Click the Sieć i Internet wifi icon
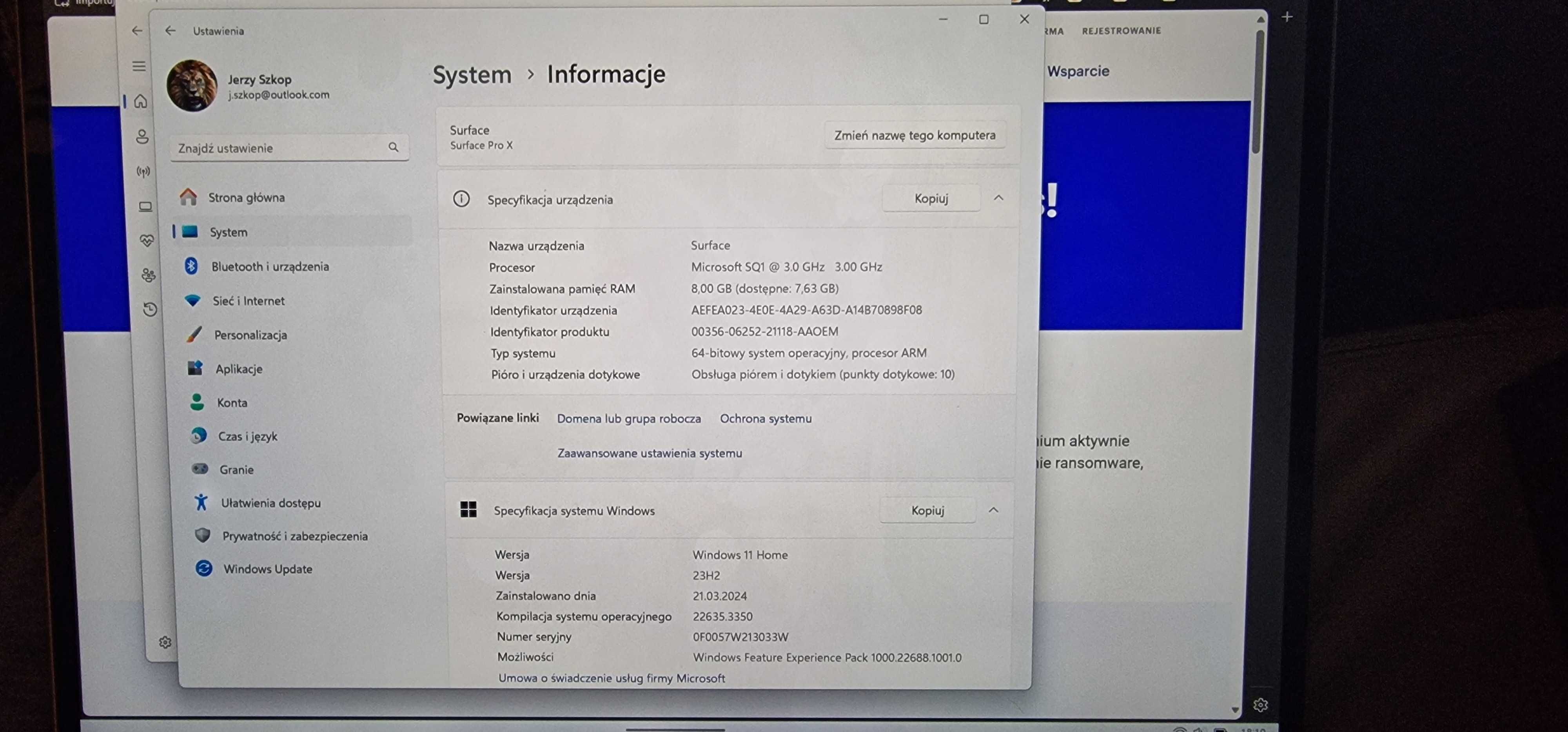 point(193,300)
